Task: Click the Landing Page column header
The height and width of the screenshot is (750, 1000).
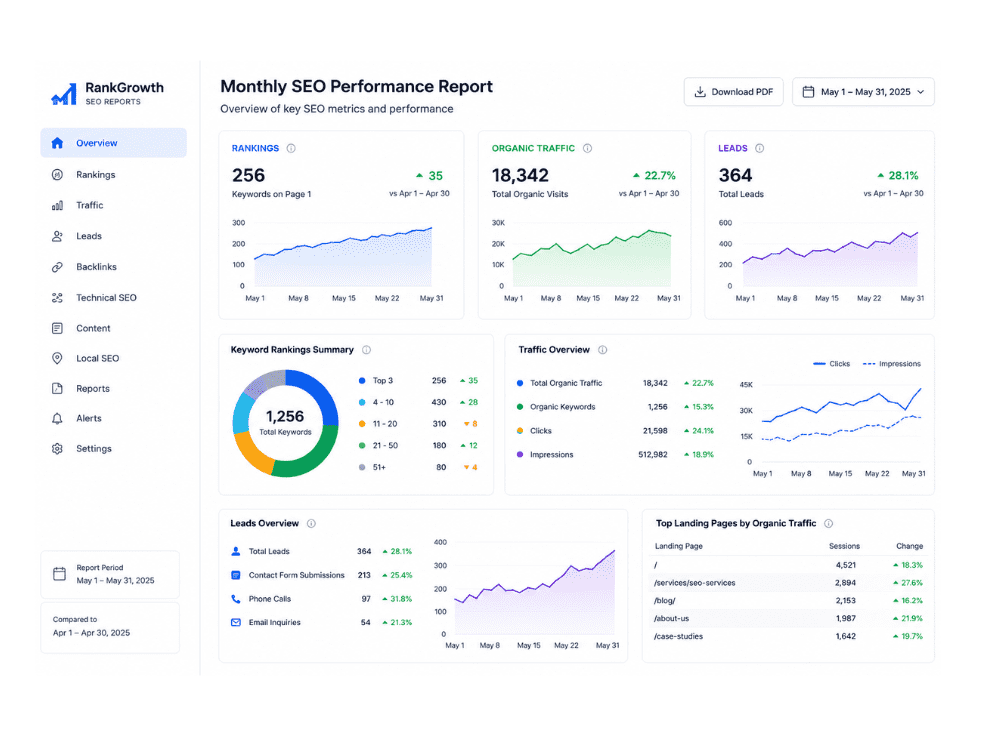Action: tap(679, 547)
